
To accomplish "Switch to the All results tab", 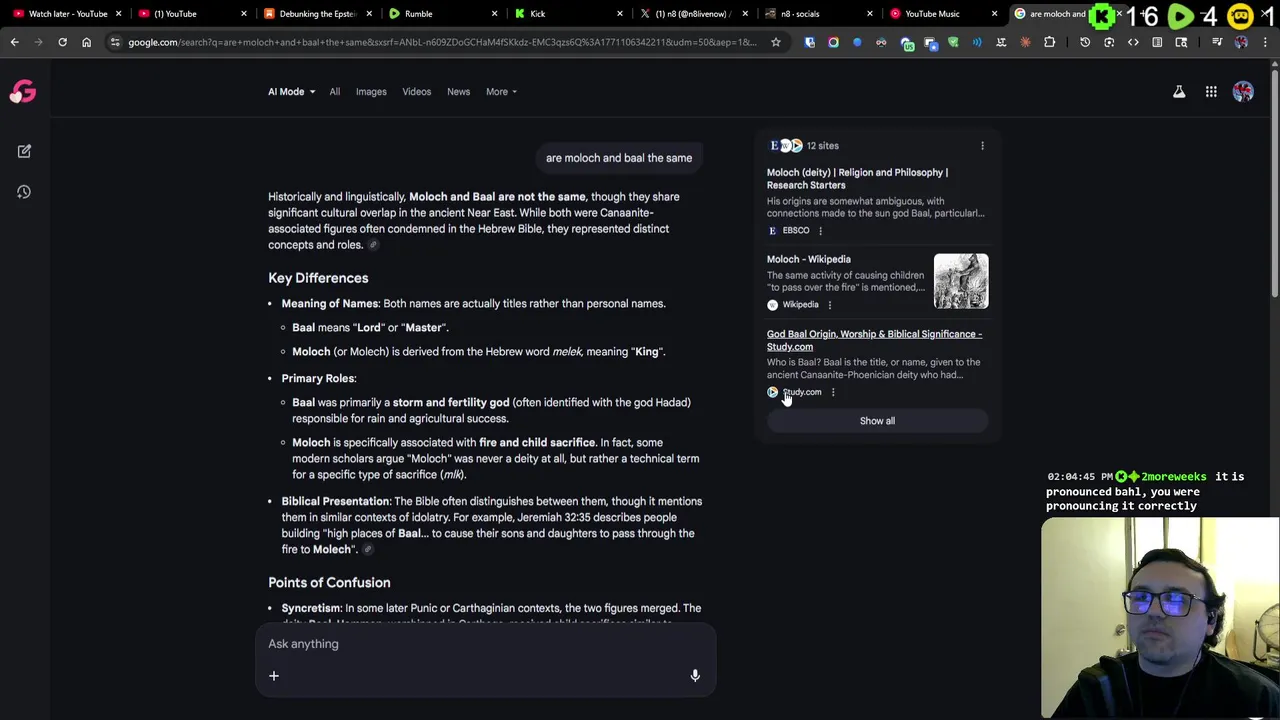I will (335, 92).
